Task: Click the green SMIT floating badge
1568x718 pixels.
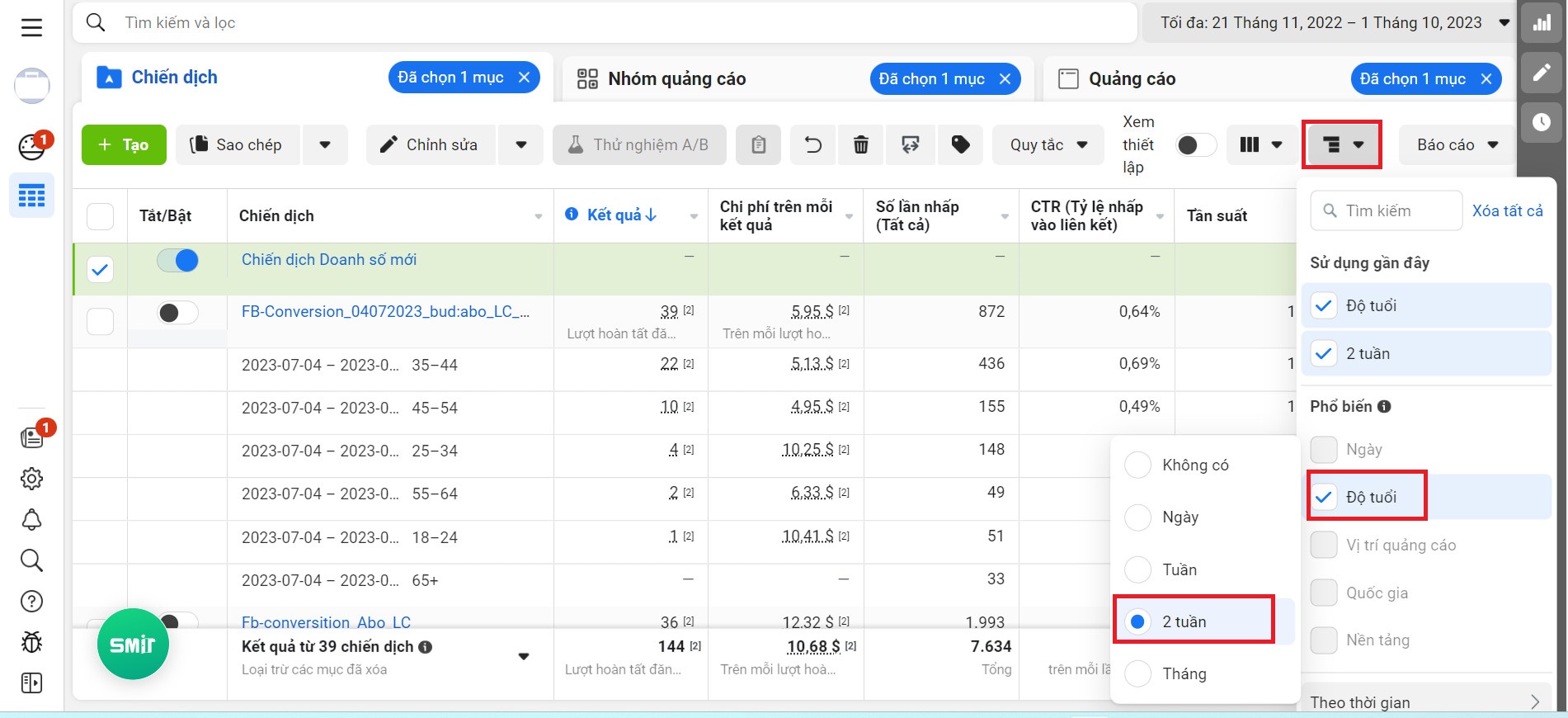Action: click(133, 644)
